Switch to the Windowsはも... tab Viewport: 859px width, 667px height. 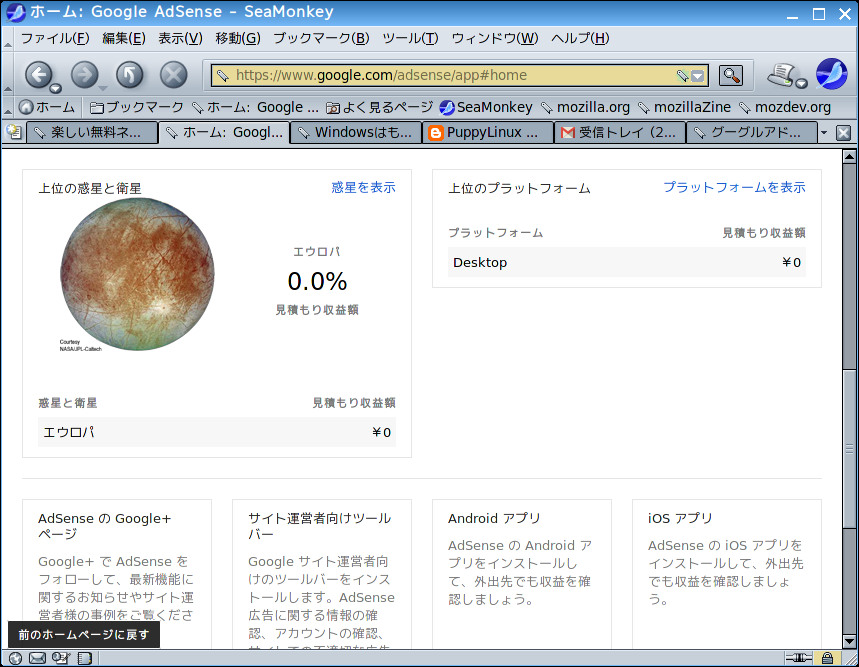click(356, 133)
